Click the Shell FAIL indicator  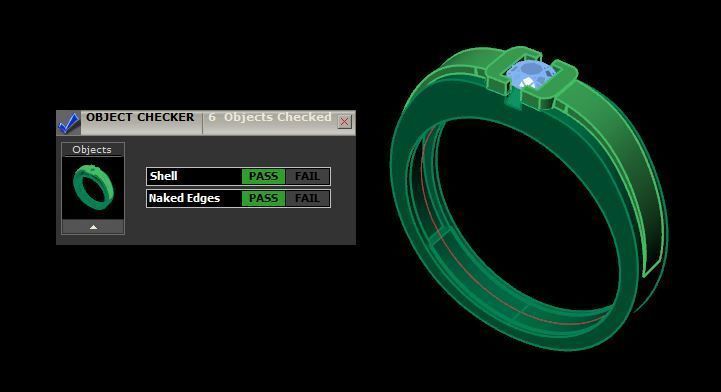[x=307, y=176]
